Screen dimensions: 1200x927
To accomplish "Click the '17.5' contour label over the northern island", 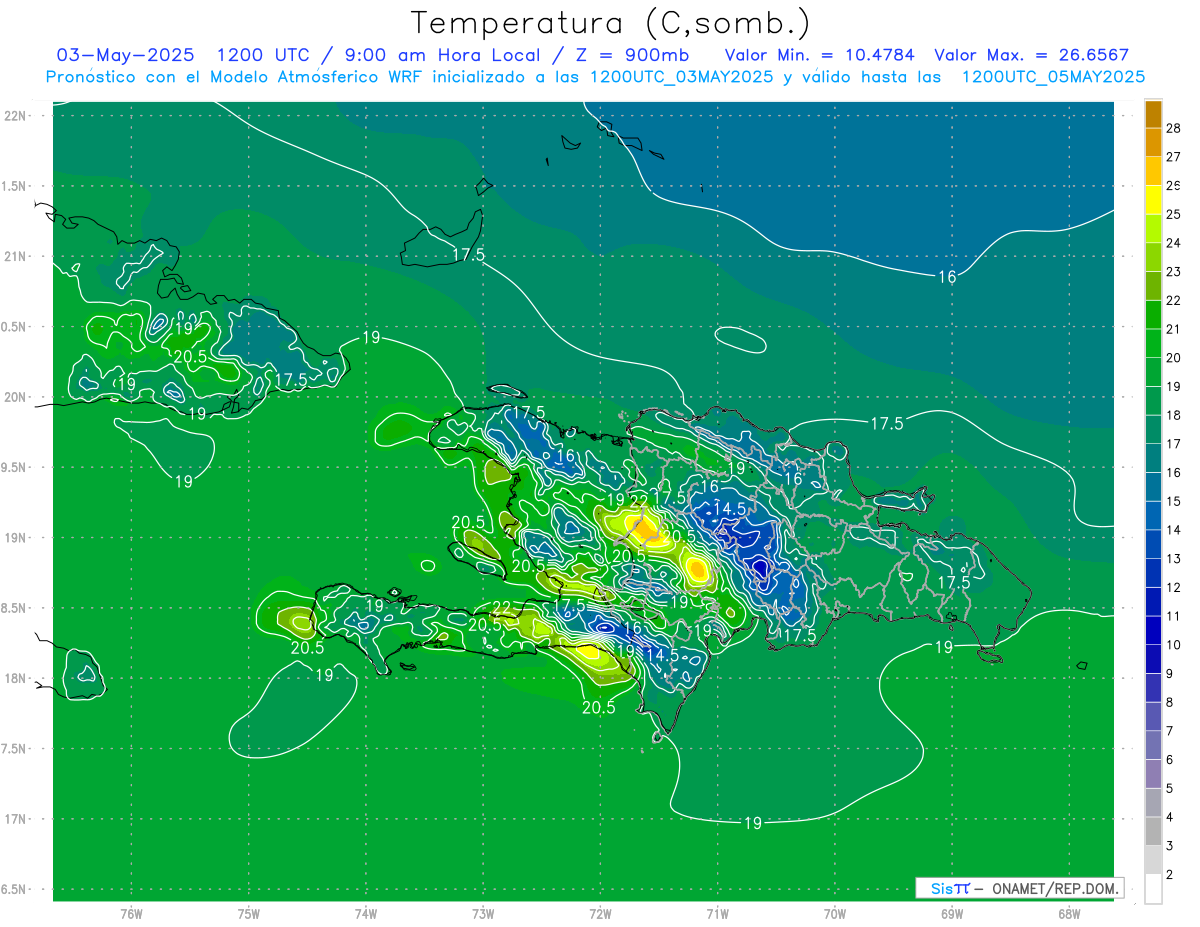I will [468, 255].
